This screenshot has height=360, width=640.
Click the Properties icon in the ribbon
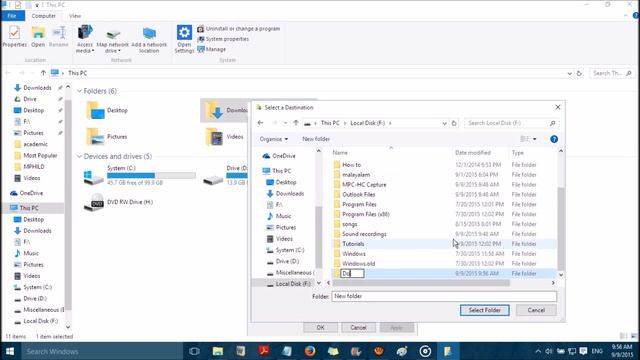tap(14, 36)
